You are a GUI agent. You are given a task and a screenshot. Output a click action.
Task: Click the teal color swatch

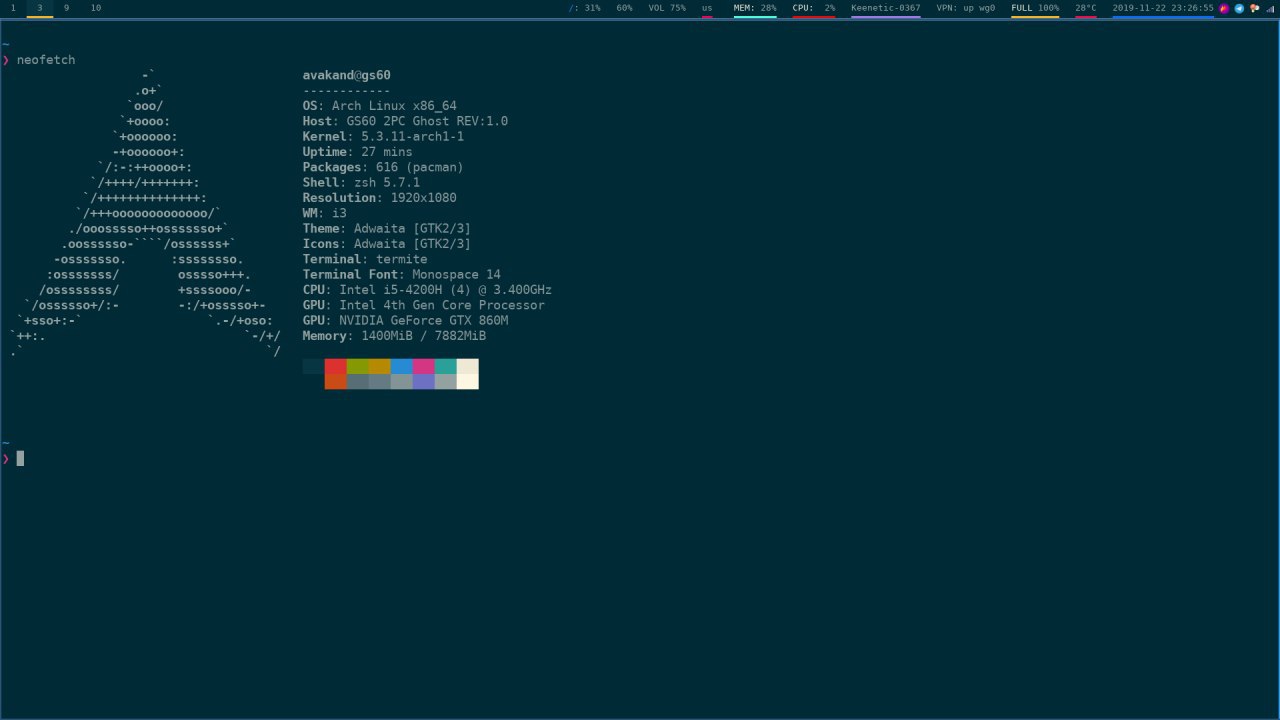(x=446, y=366)
